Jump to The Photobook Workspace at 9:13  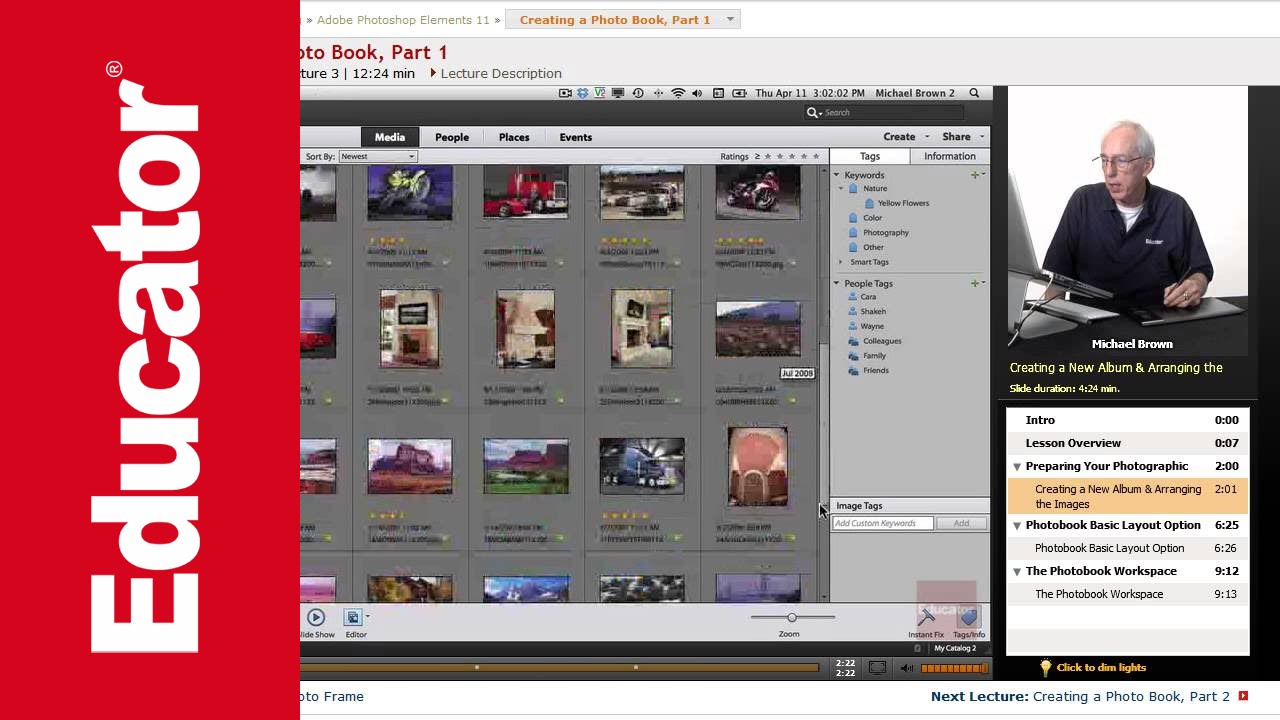click(x=1127, y=594)
